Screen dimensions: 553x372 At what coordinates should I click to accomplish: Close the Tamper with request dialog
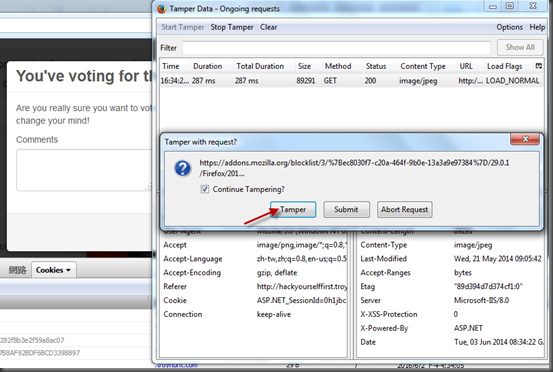(525, 139)
